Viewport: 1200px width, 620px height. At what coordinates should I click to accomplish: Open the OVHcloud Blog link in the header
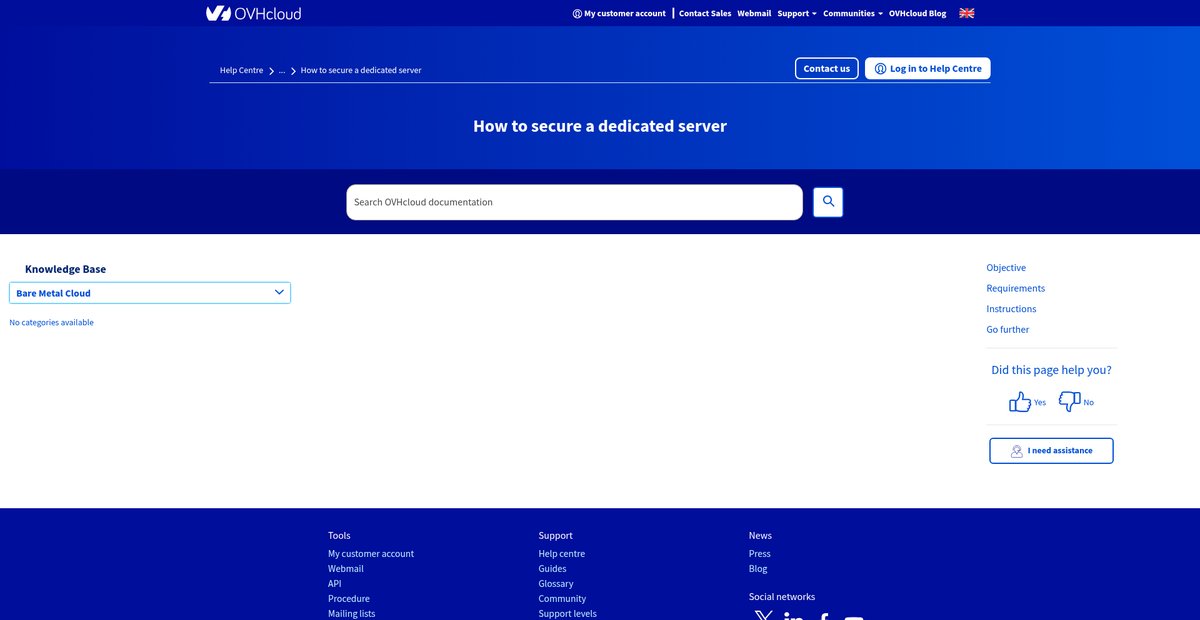[917, 14]
